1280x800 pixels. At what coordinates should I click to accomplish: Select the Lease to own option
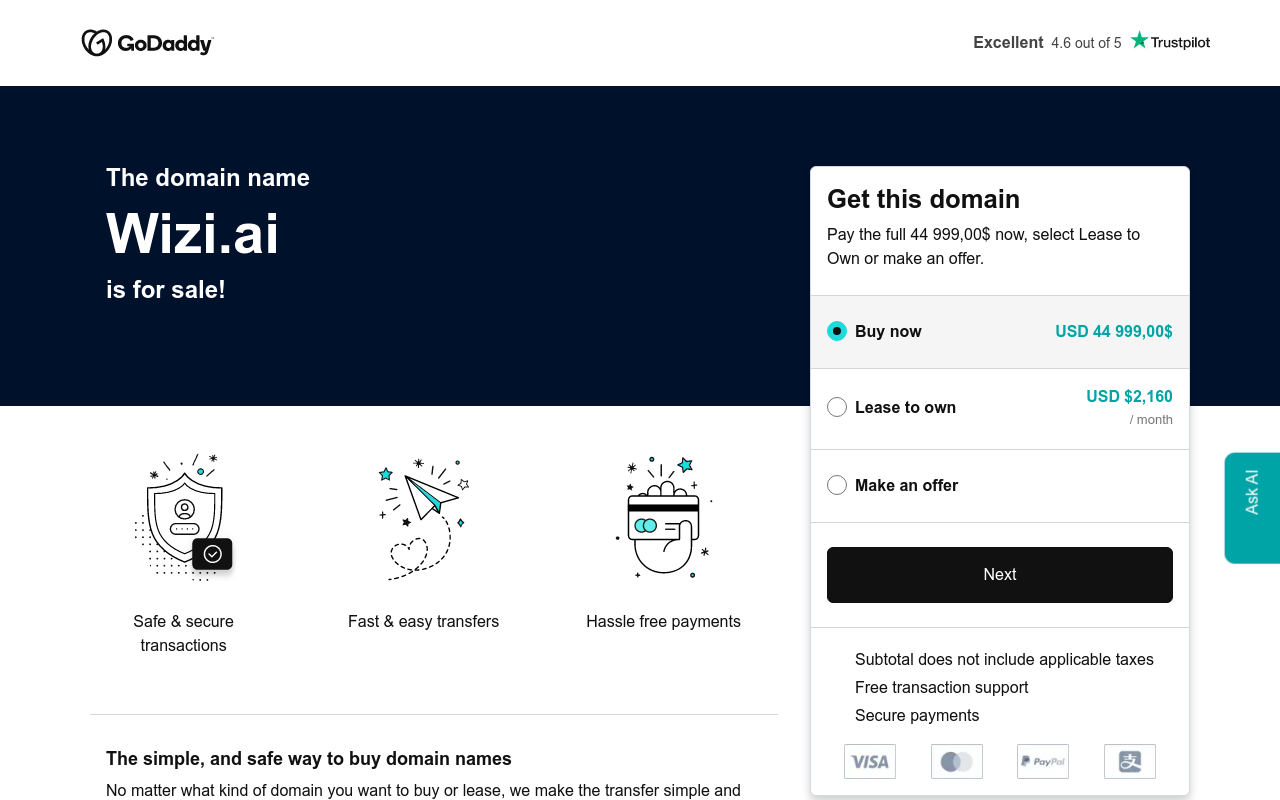pos(837,407)
